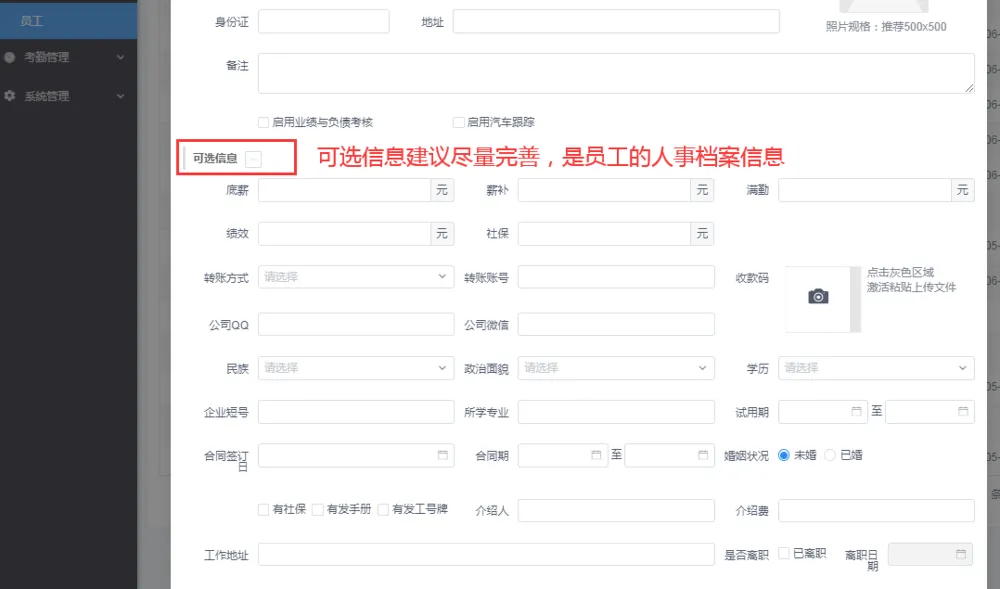Open calendar icon in 合同签订日 field
1000x589 pixels.
pos(443,456)
